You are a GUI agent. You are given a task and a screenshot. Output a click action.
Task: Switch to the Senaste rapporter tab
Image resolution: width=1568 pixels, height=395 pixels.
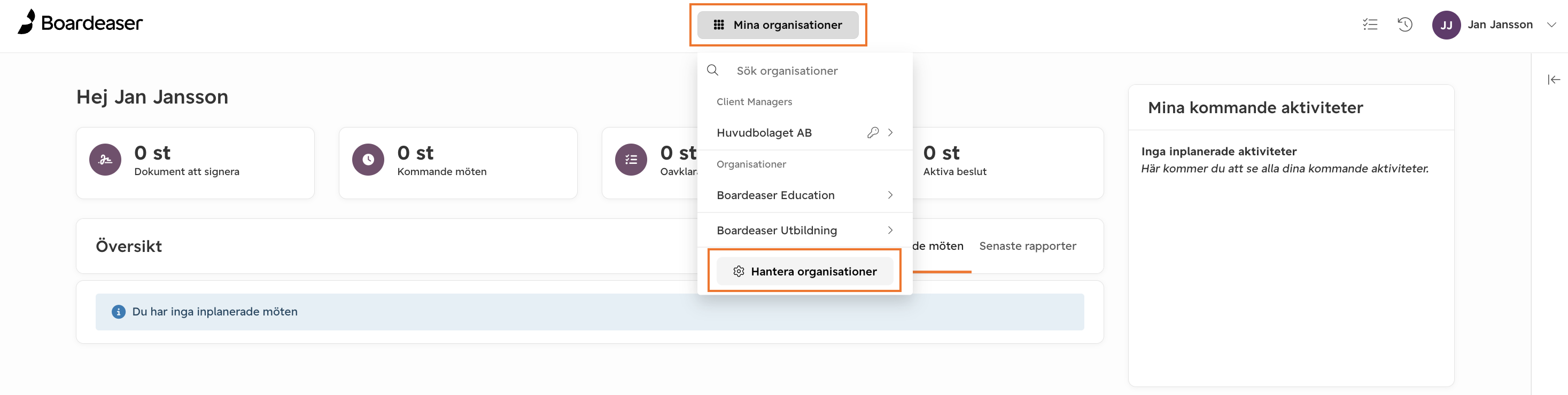(x=1028, y=246)
